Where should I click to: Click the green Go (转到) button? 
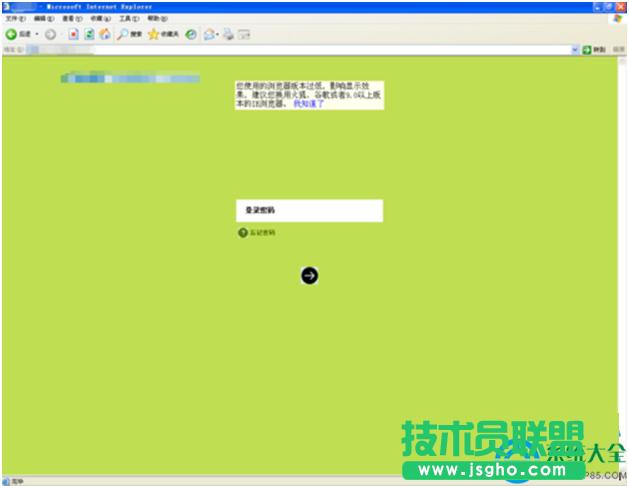[x=594, y=50]
